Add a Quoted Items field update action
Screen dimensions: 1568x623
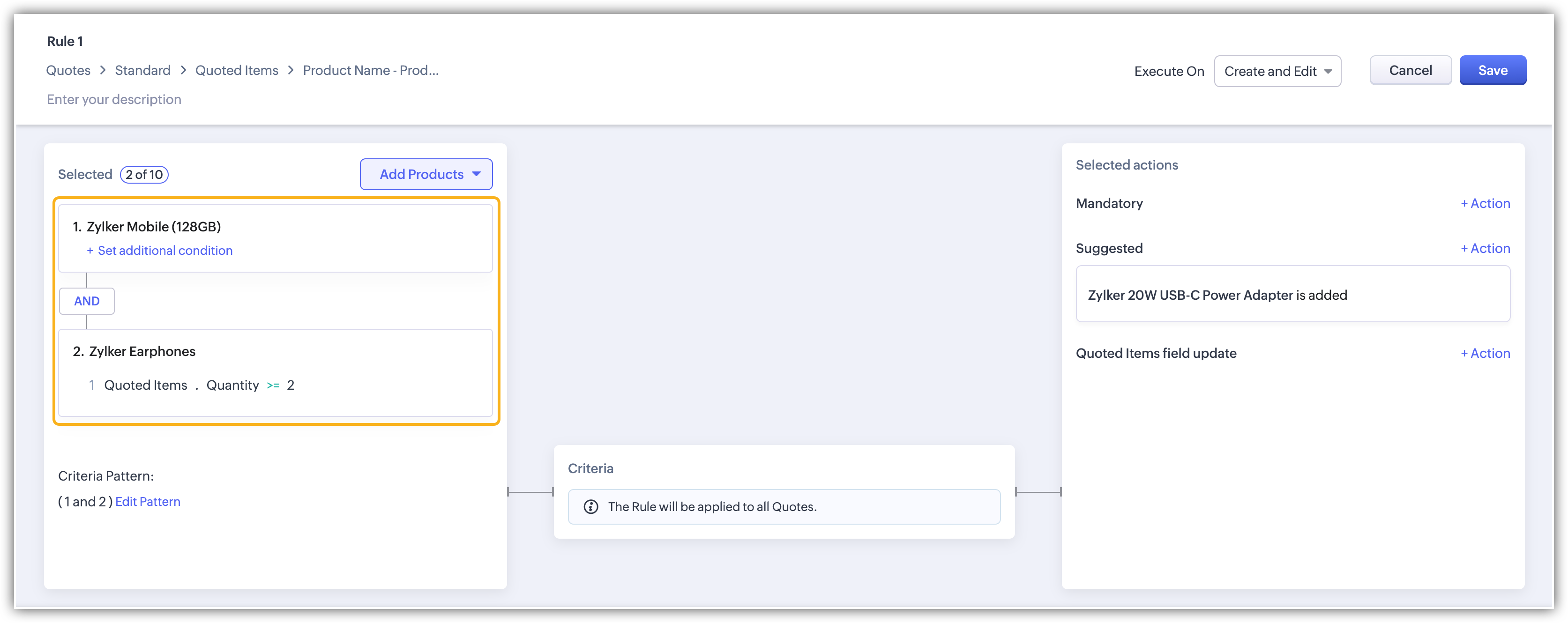(x=1485, y=354)
